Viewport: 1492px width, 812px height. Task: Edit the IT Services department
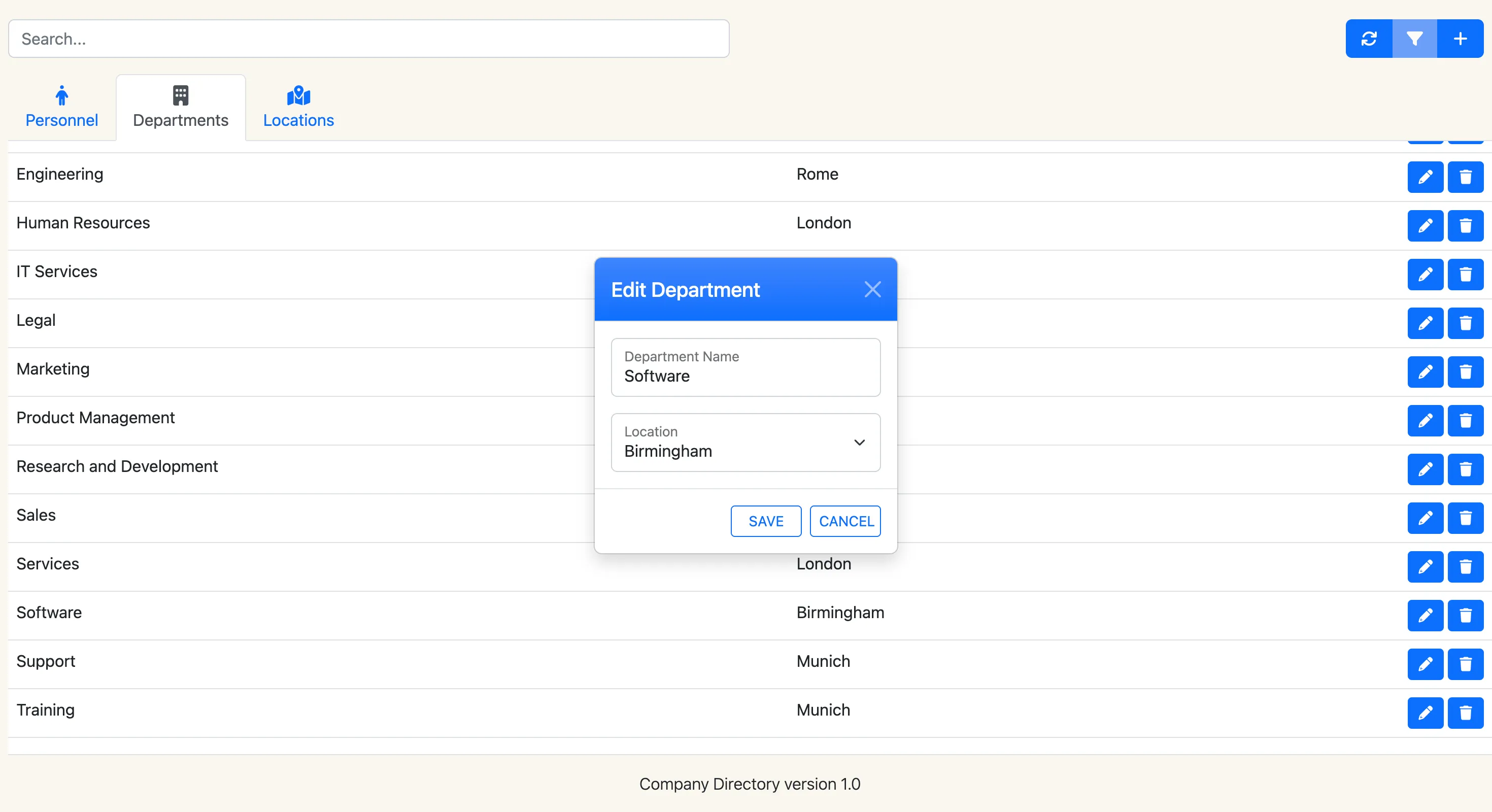click(x=1426, y=274)
